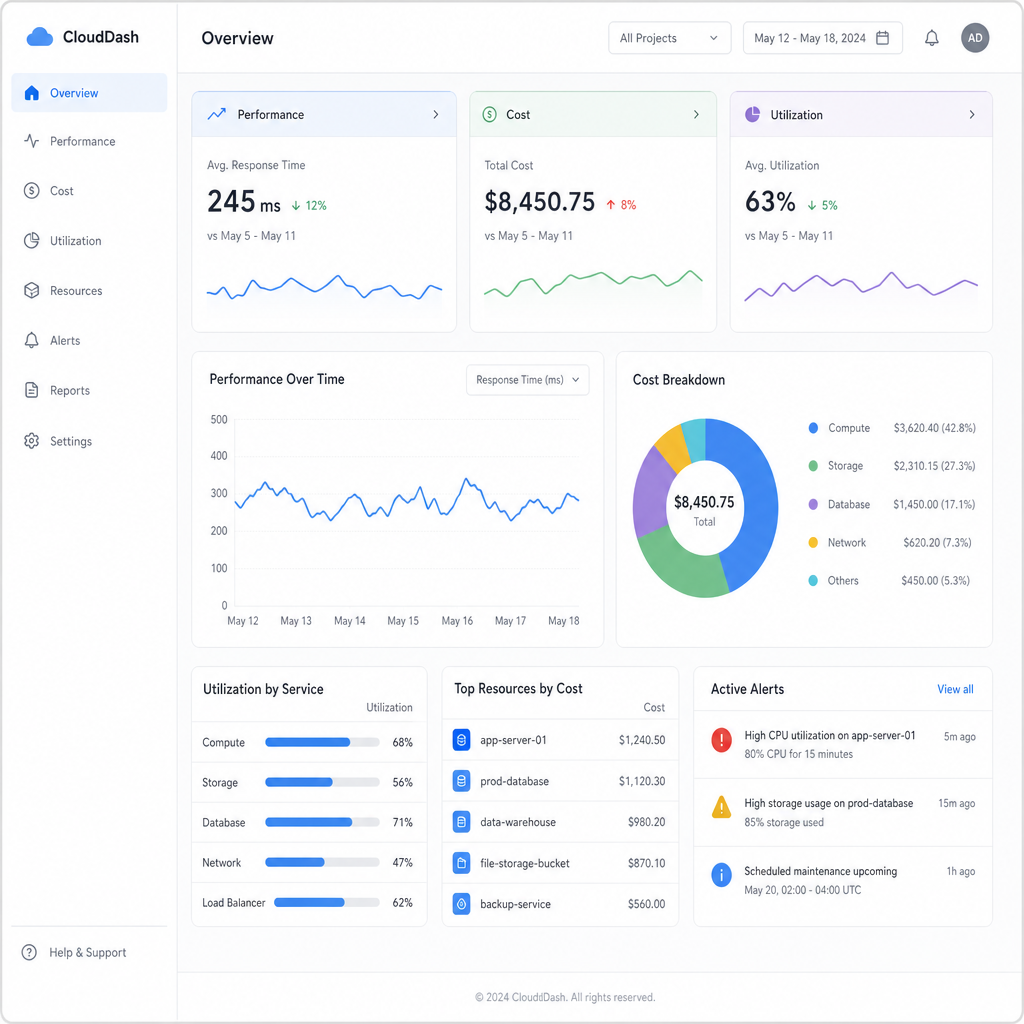Expand the Utilization card chevron
This screenshot has height=1024, width=1024.
pyautogui.click(x=972, y=114)
